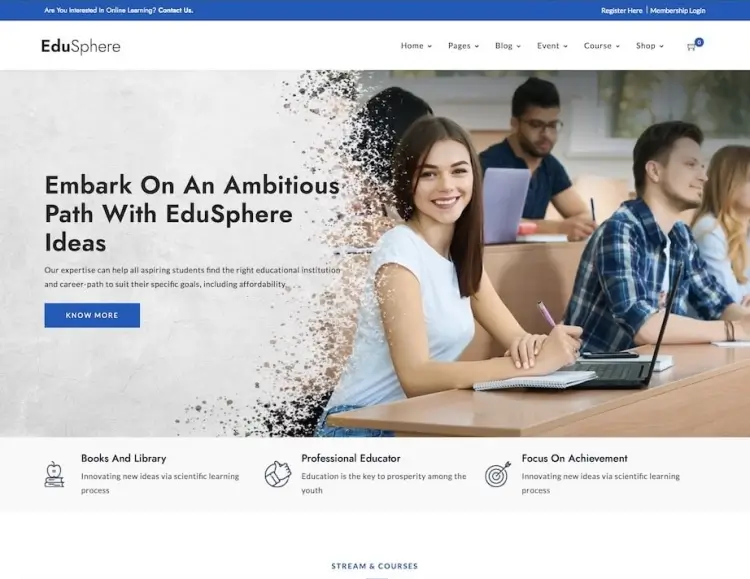
Task: Click the Books And Library apple icon
Action: pyautogui.click(x=54, y=475)
